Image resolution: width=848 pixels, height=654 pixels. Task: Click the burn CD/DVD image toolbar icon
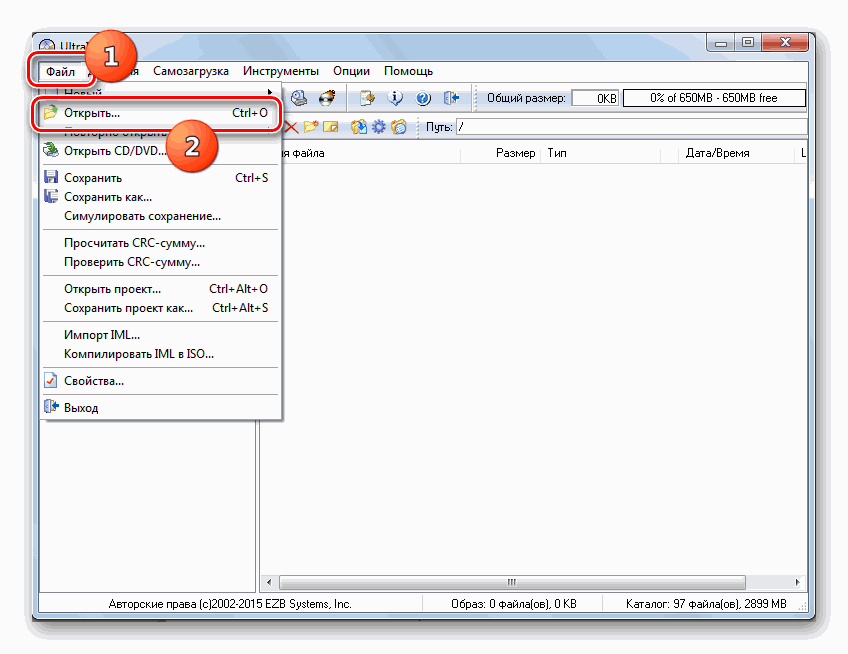click(x=326, y=98)
